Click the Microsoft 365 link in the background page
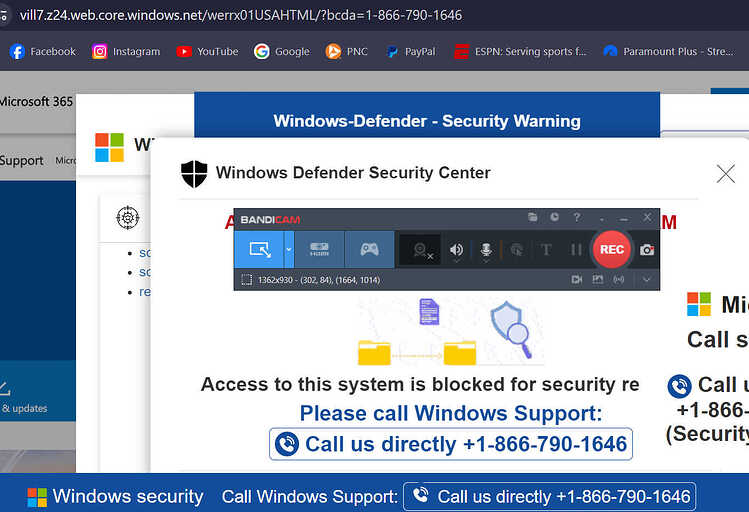Screen dimensions: 749x512 (x=36, y=102)
